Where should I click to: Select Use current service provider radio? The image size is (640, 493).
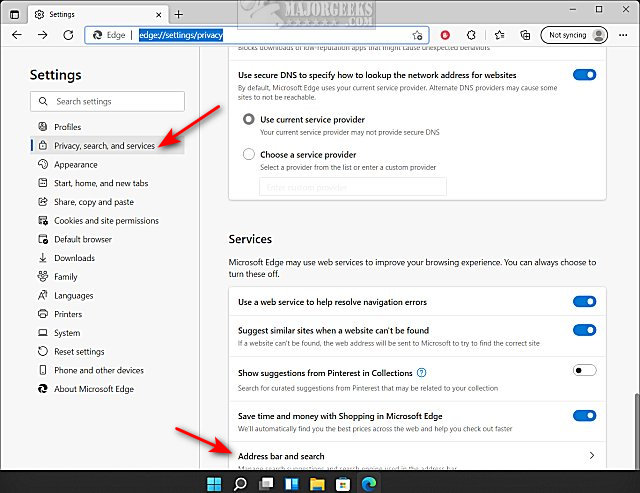(x=249, y=119)
